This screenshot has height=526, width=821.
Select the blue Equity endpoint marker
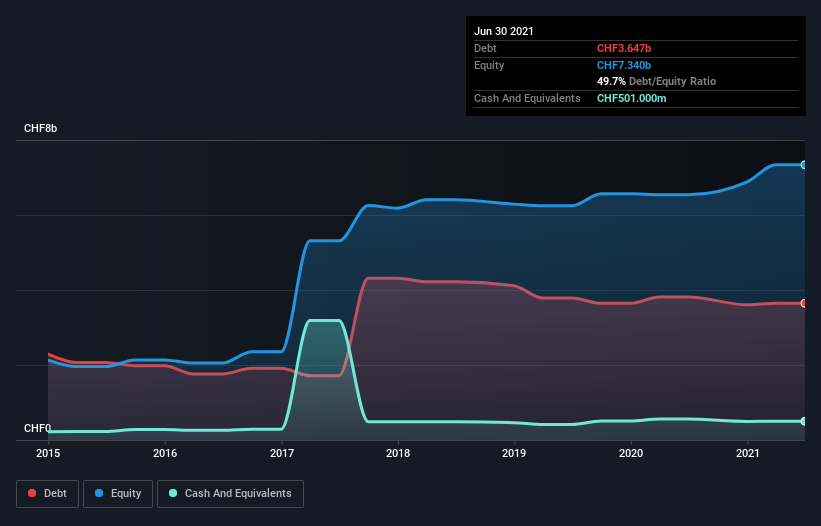click(803, 165)
